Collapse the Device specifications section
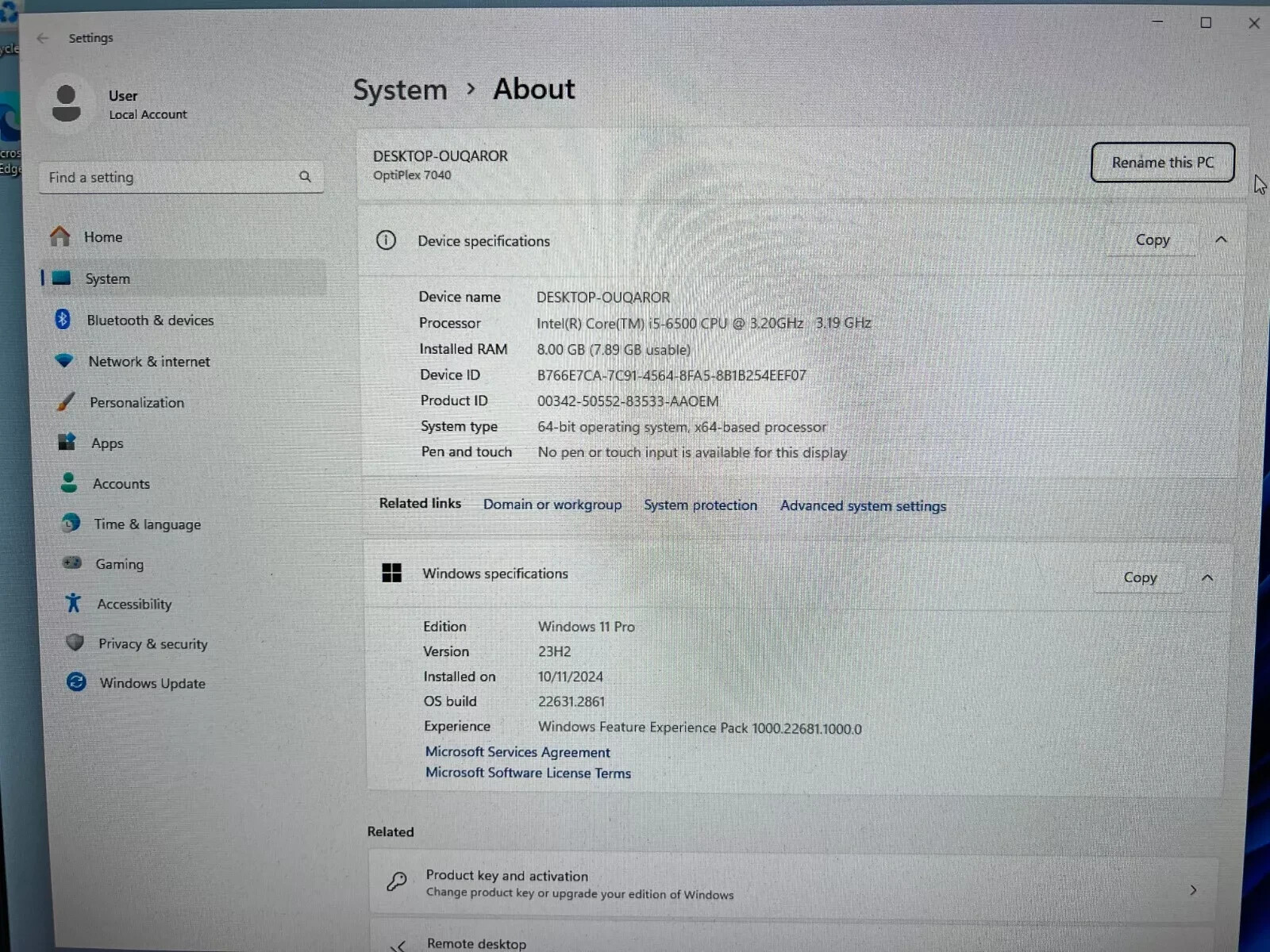The height and width of the screenshot is (952, 1270). tap(1221, 240)
